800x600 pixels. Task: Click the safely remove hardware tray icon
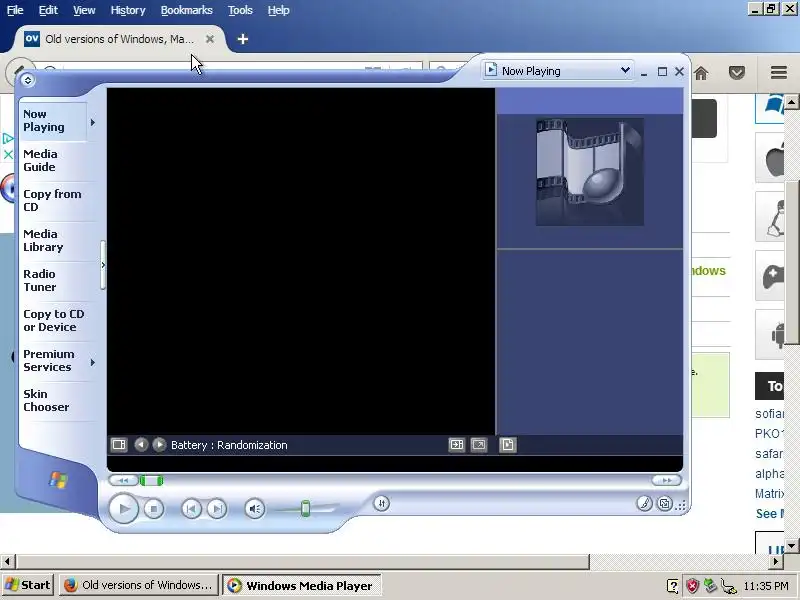(x=710, y=586)
